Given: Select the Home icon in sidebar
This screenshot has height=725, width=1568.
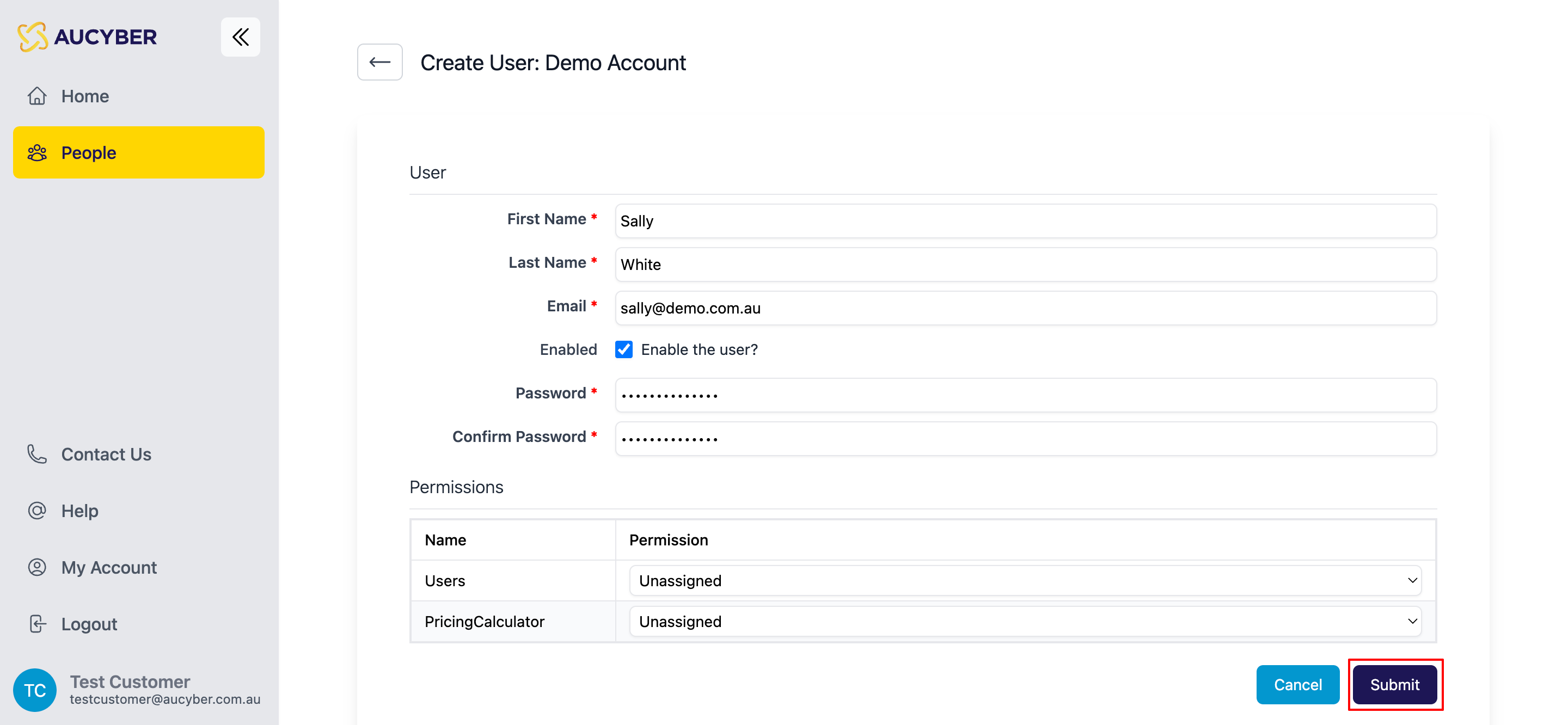Looking at the screenshot, I should click(37, 96).
